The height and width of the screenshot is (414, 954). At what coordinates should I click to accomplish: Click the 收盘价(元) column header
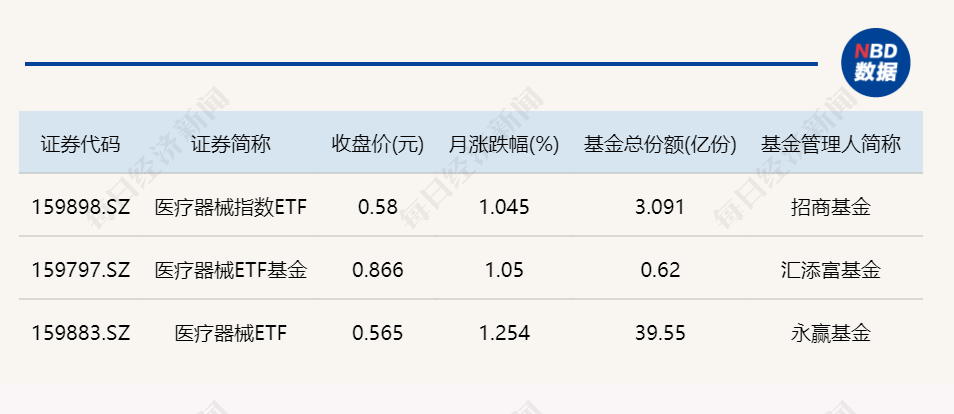(x=378, y=144)
